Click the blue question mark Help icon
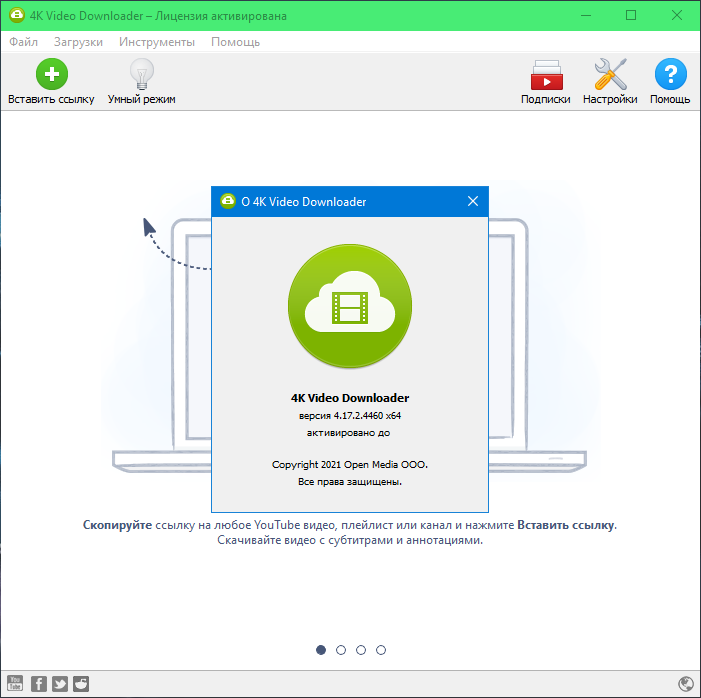This screenshot has height=698, width=701. [671, 74]
